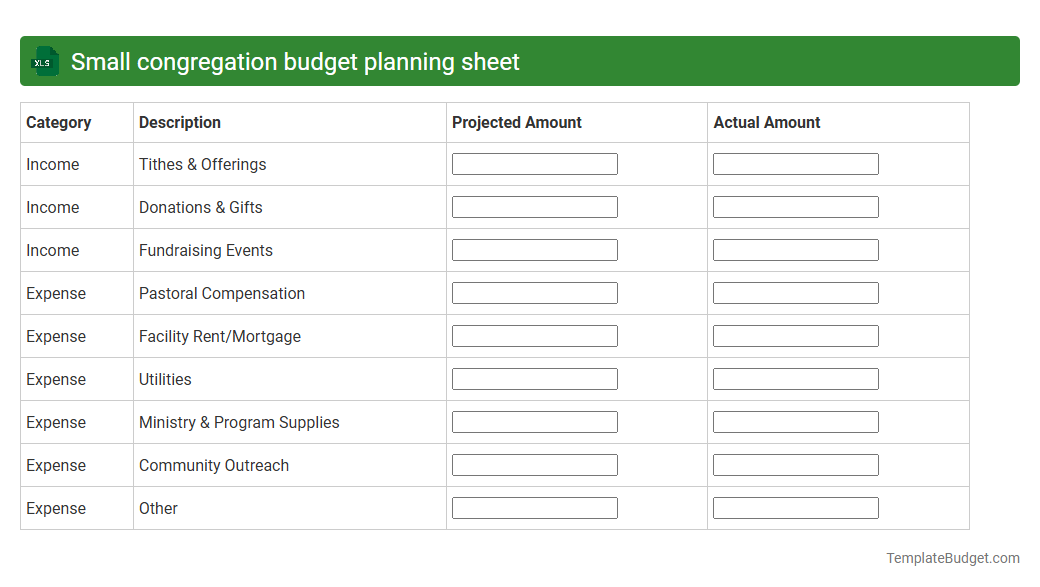Click the Projected Amount field for Other

(534, 507)
